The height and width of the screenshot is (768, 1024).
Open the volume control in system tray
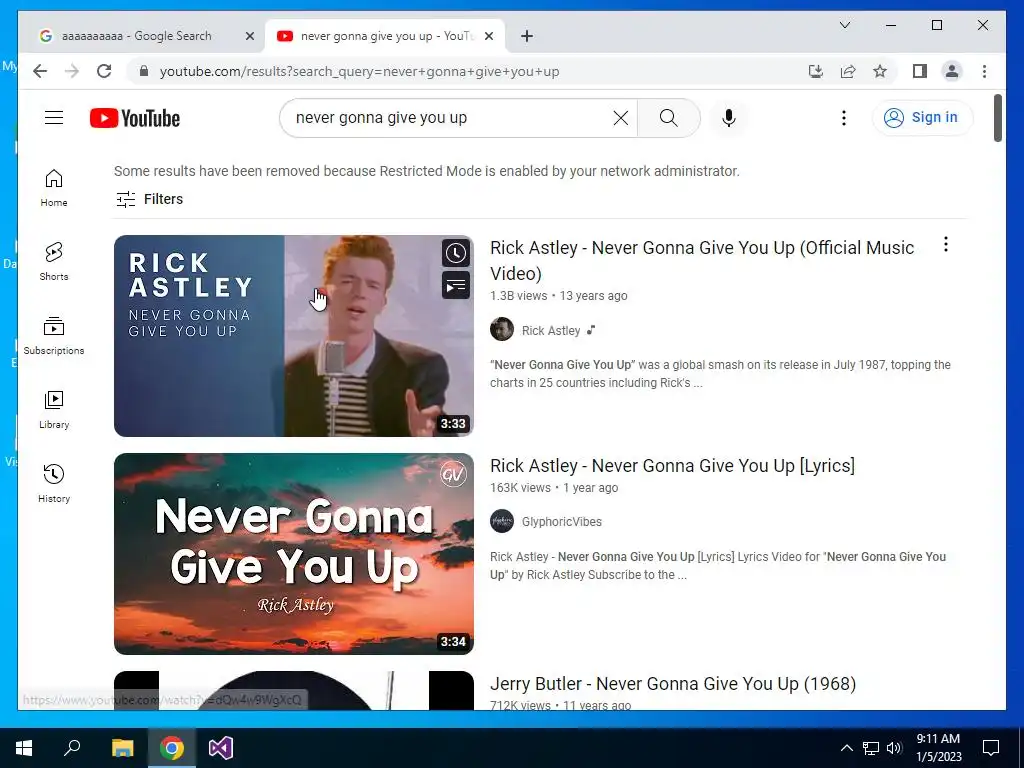895,748
